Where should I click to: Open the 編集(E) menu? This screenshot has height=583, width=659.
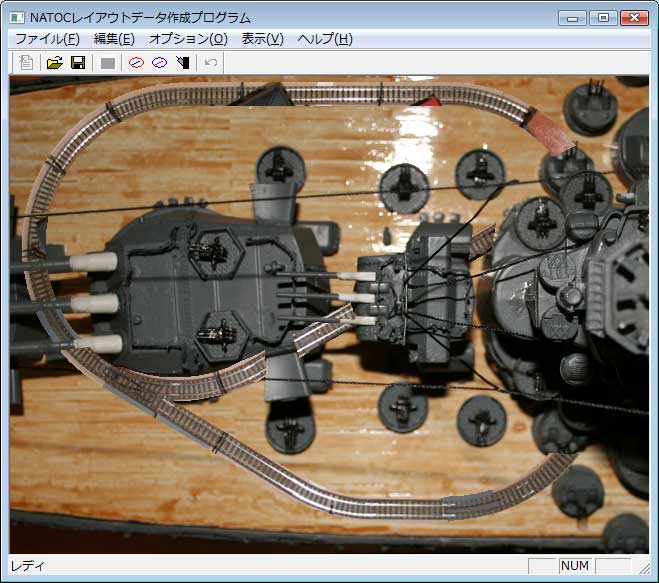coord(114,39)
